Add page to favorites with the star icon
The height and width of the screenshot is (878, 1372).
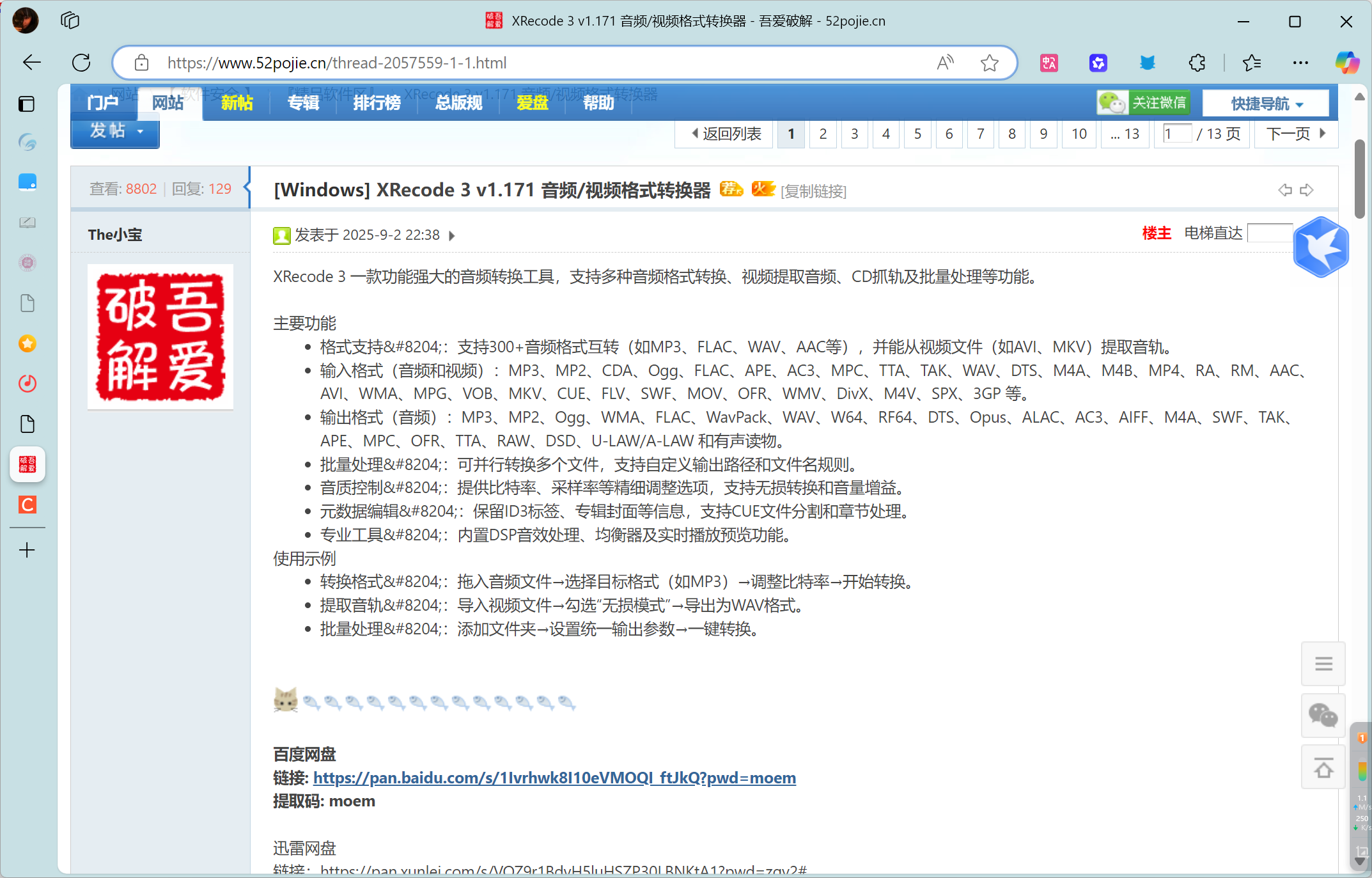[x=989, y=63]
